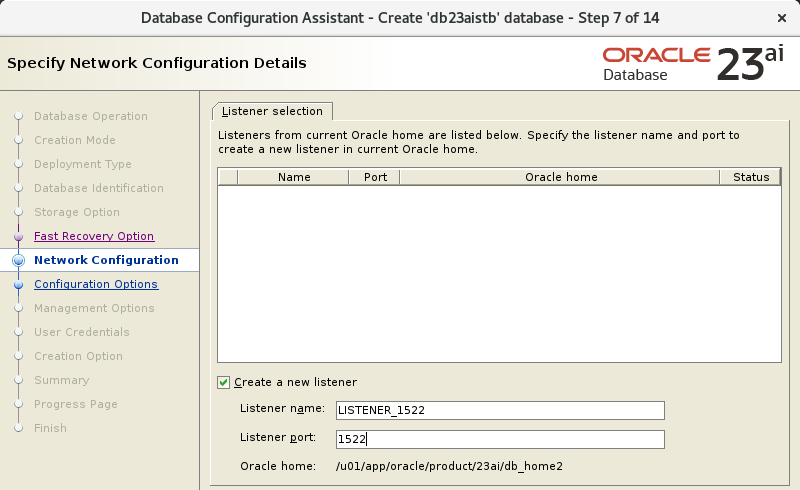Switch to the Listener selection tab

pyautogui.click(x=272, y=111)
